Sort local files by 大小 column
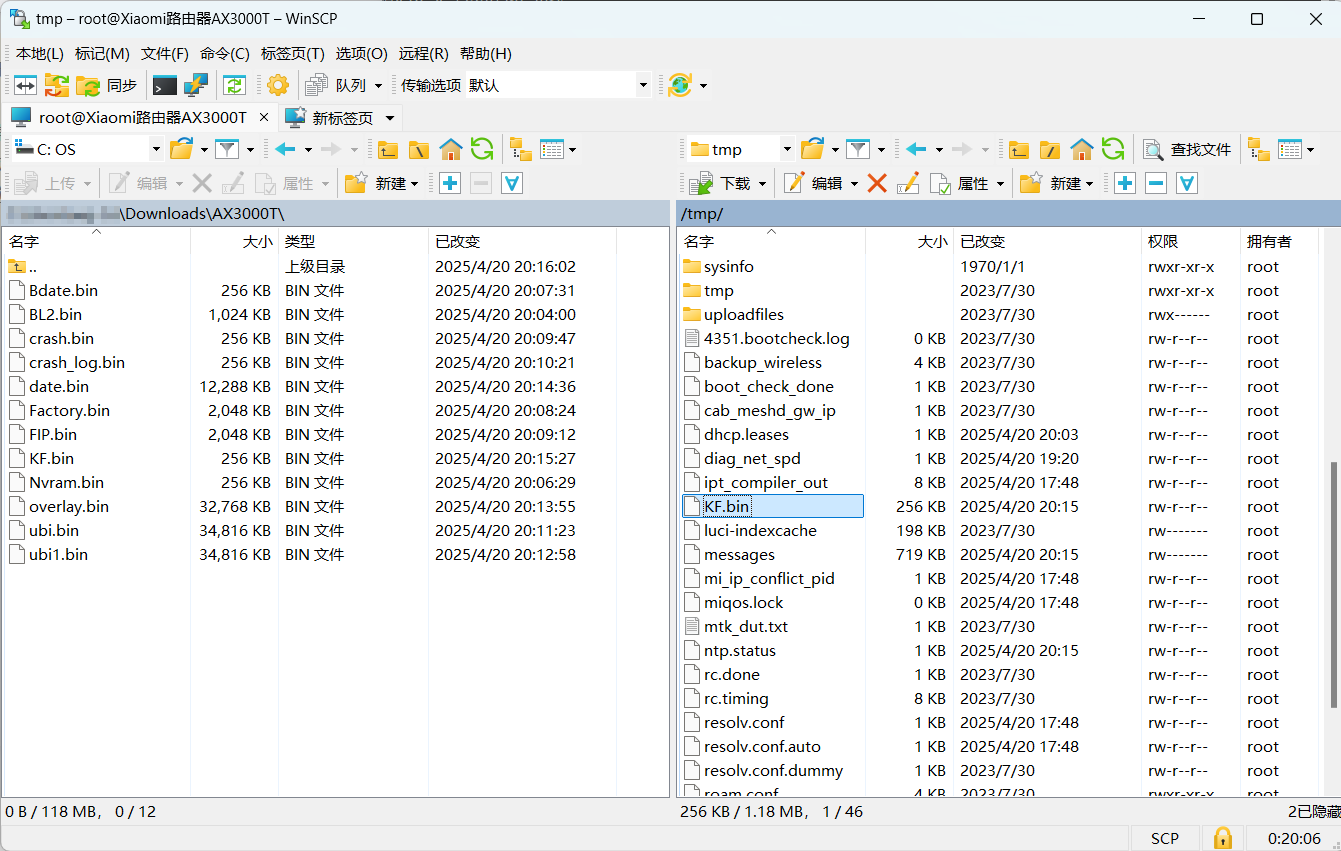 (234, 241)
